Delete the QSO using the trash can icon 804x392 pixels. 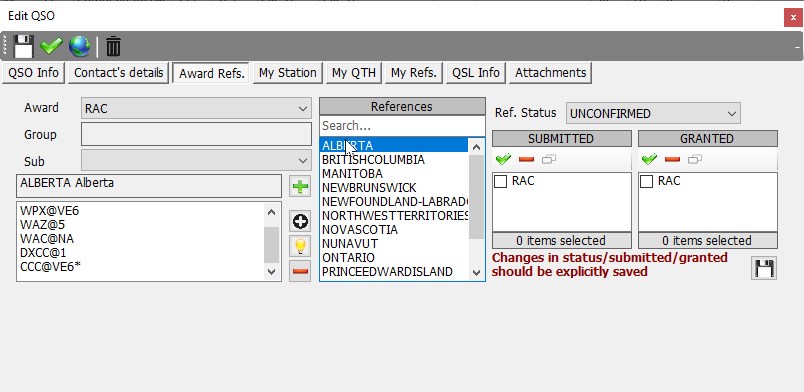[x=113, y=46]
